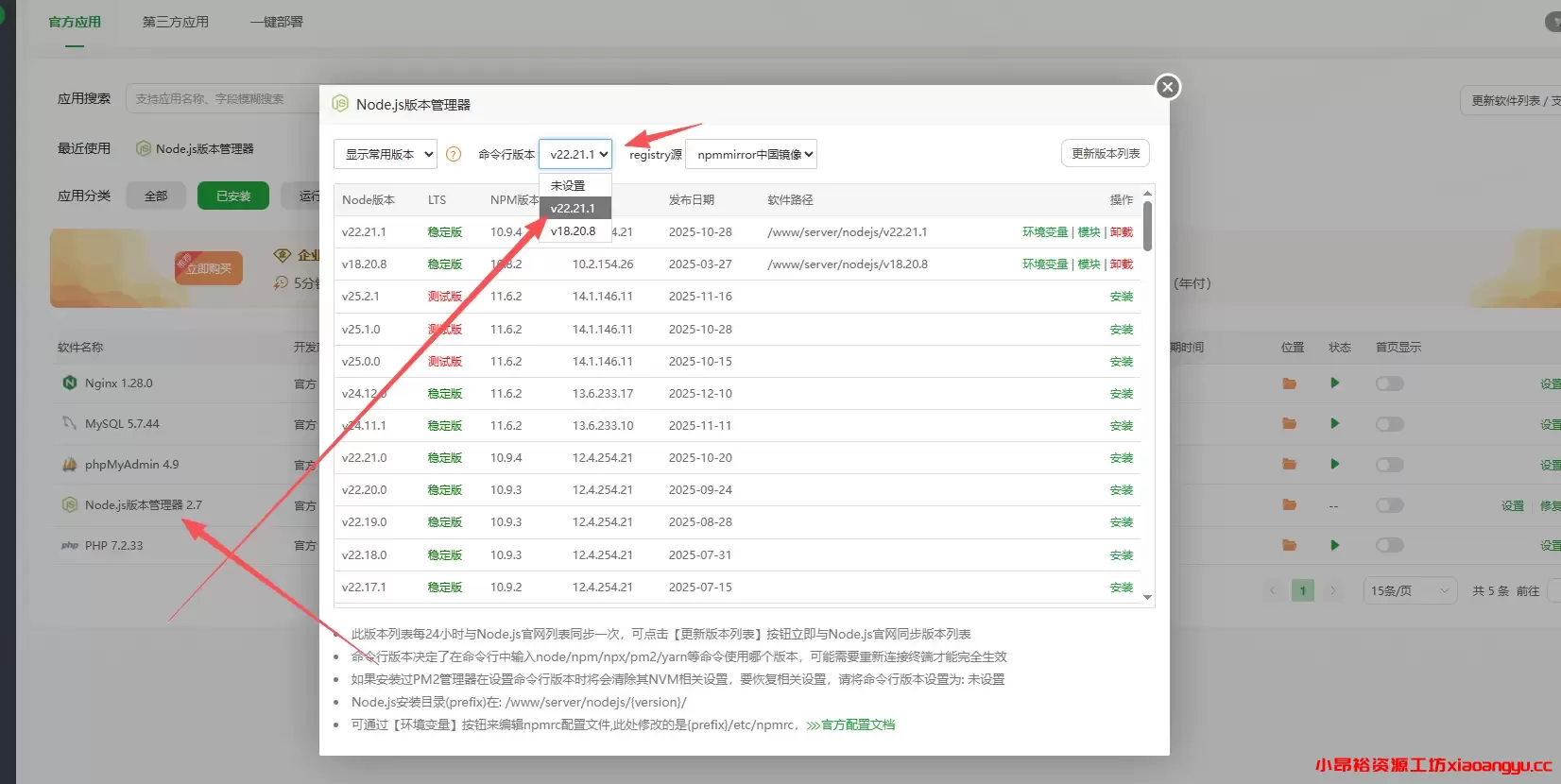The width and height of the screenshot is (1561, 784).
Task: Open folder icon for PHP 7.2.33
Action: pyautogui.click(x=1289, y=546)
